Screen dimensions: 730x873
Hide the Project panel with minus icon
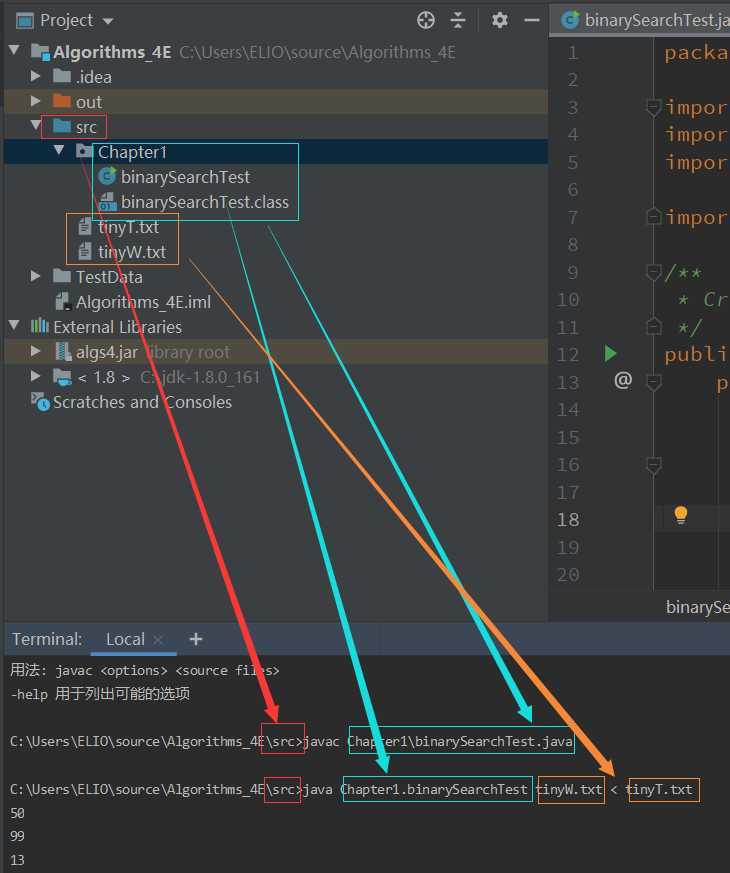coord(532,21)
